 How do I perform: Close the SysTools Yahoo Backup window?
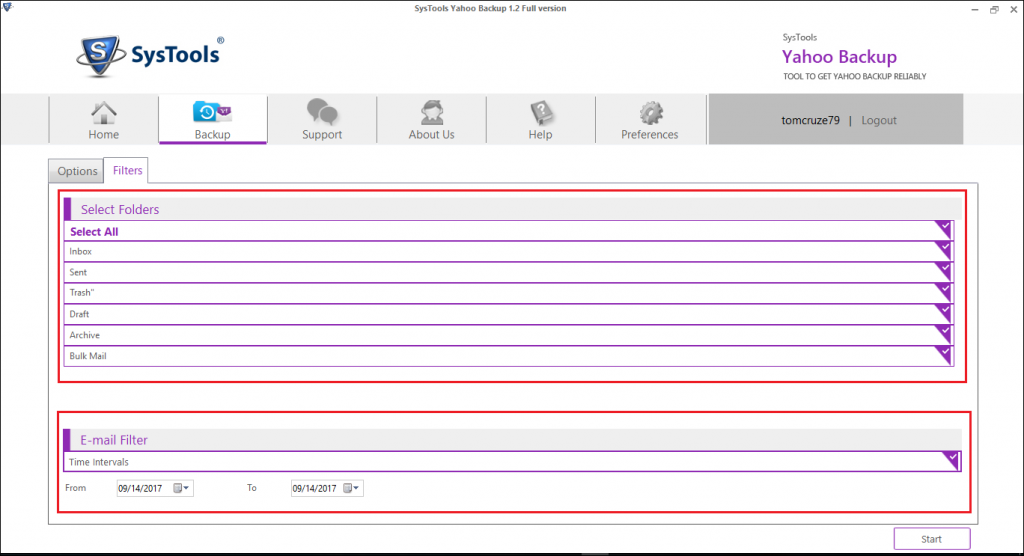[1014, 10]
